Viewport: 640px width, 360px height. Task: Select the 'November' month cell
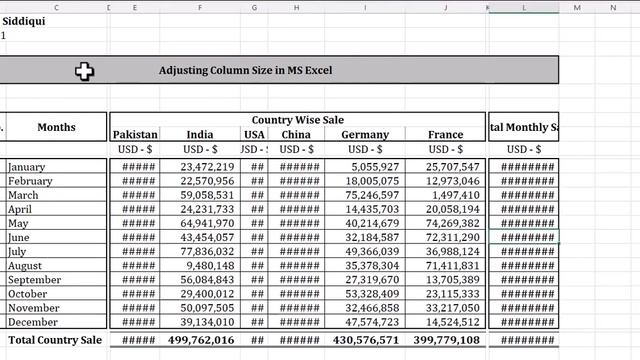[56, 308]
